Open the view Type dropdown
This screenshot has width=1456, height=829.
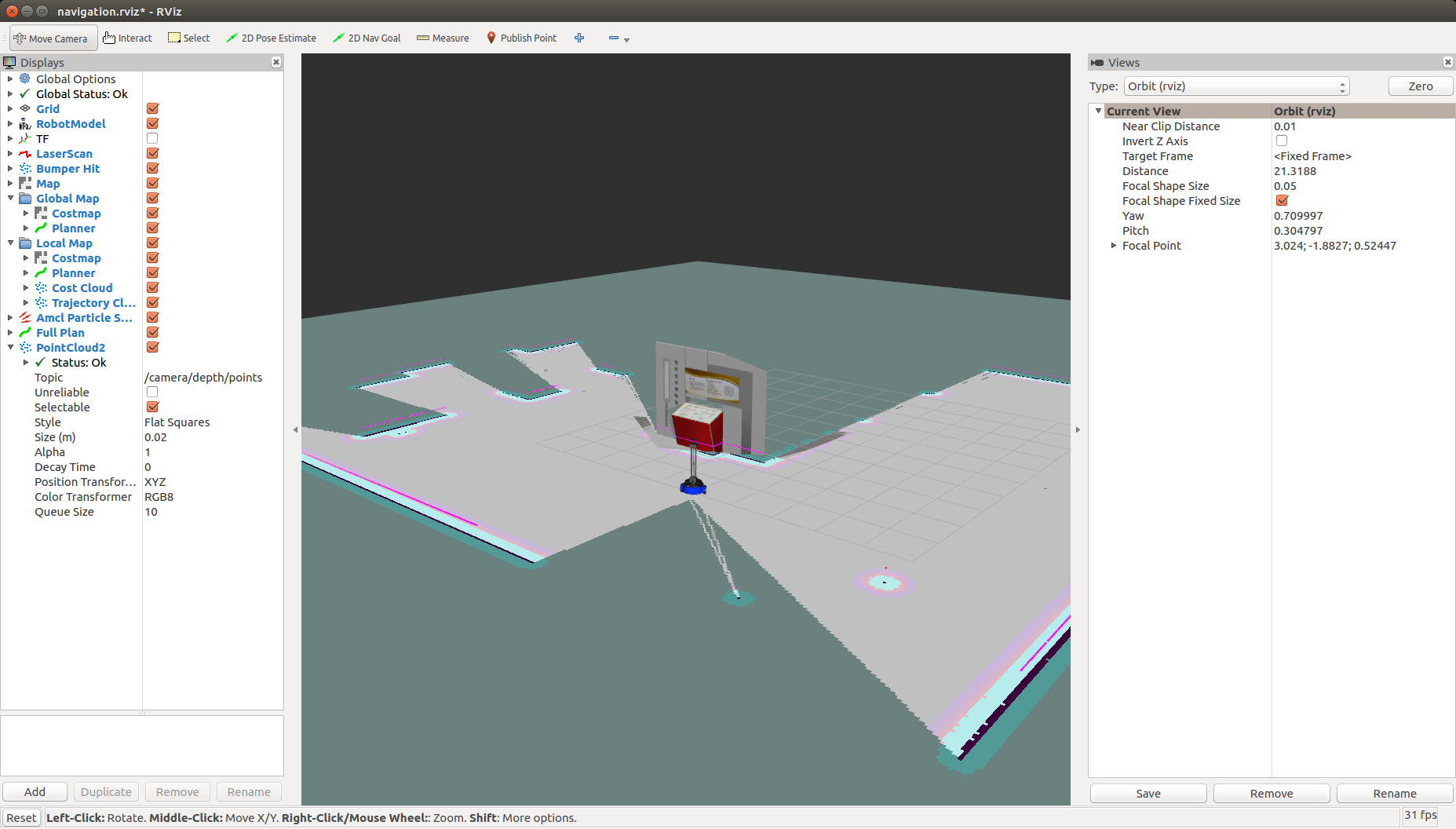click(1236, 86)
